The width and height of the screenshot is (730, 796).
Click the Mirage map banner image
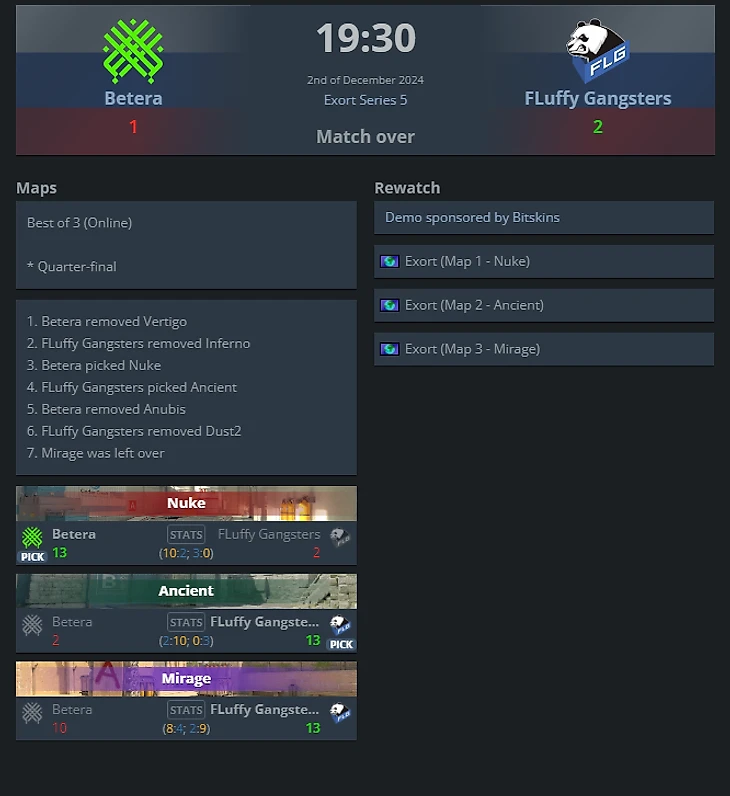(x=186, y=679)
